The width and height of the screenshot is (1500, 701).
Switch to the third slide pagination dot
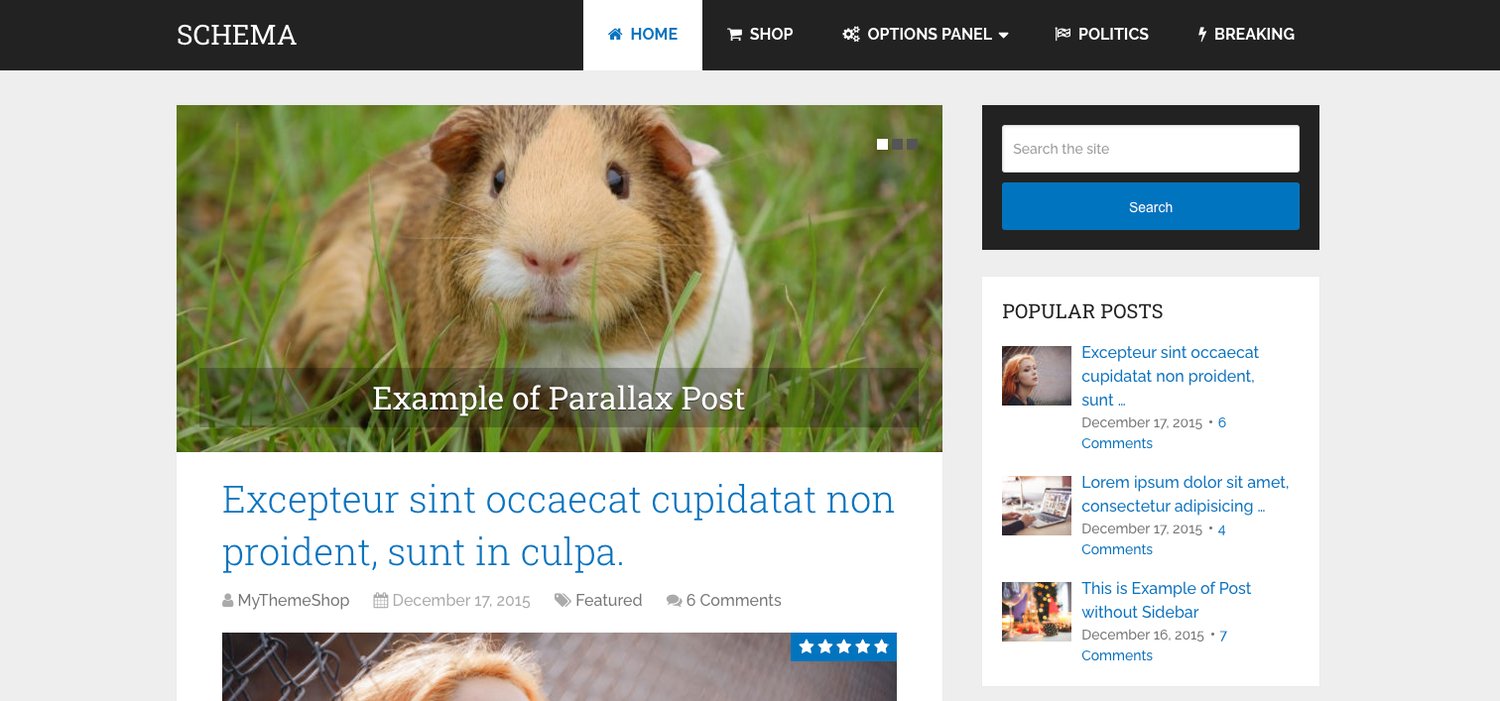click(x=912, y=144)
